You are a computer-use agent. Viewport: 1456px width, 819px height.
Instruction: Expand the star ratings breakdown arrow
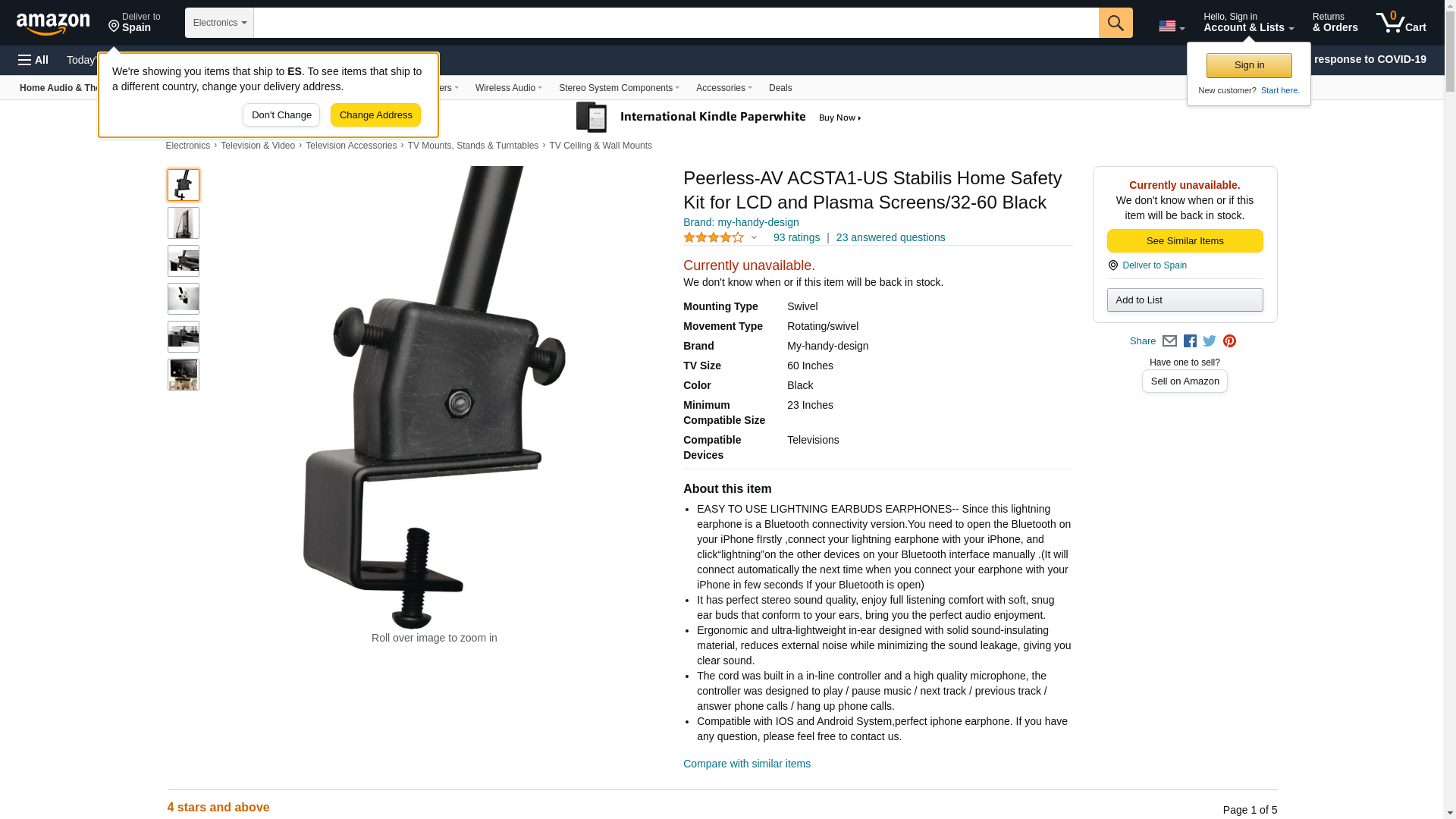(x=754, y=238)
